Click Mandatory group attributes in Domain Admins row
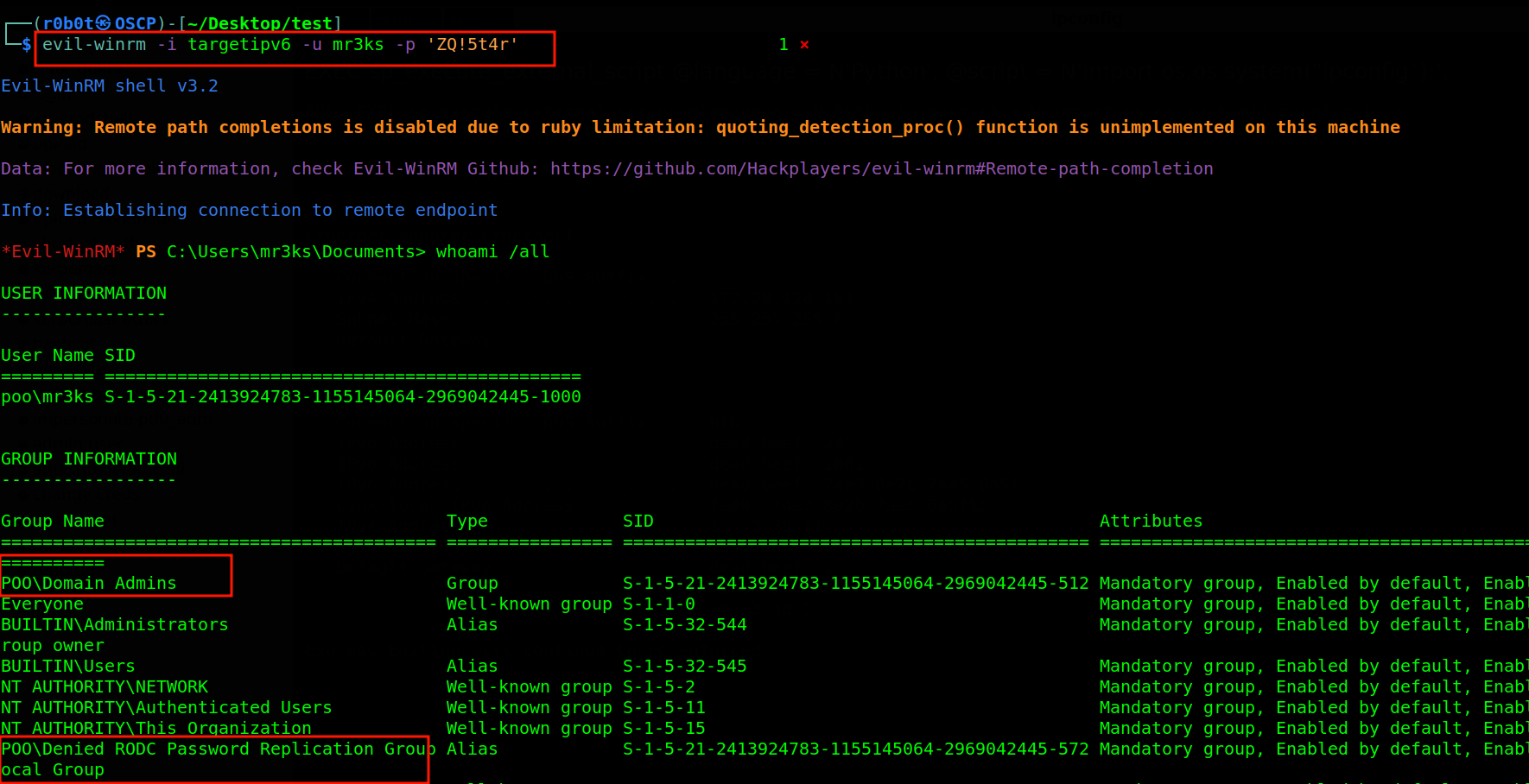The width and height of the screenshot is (1529, 784). tap(1313, 584)
